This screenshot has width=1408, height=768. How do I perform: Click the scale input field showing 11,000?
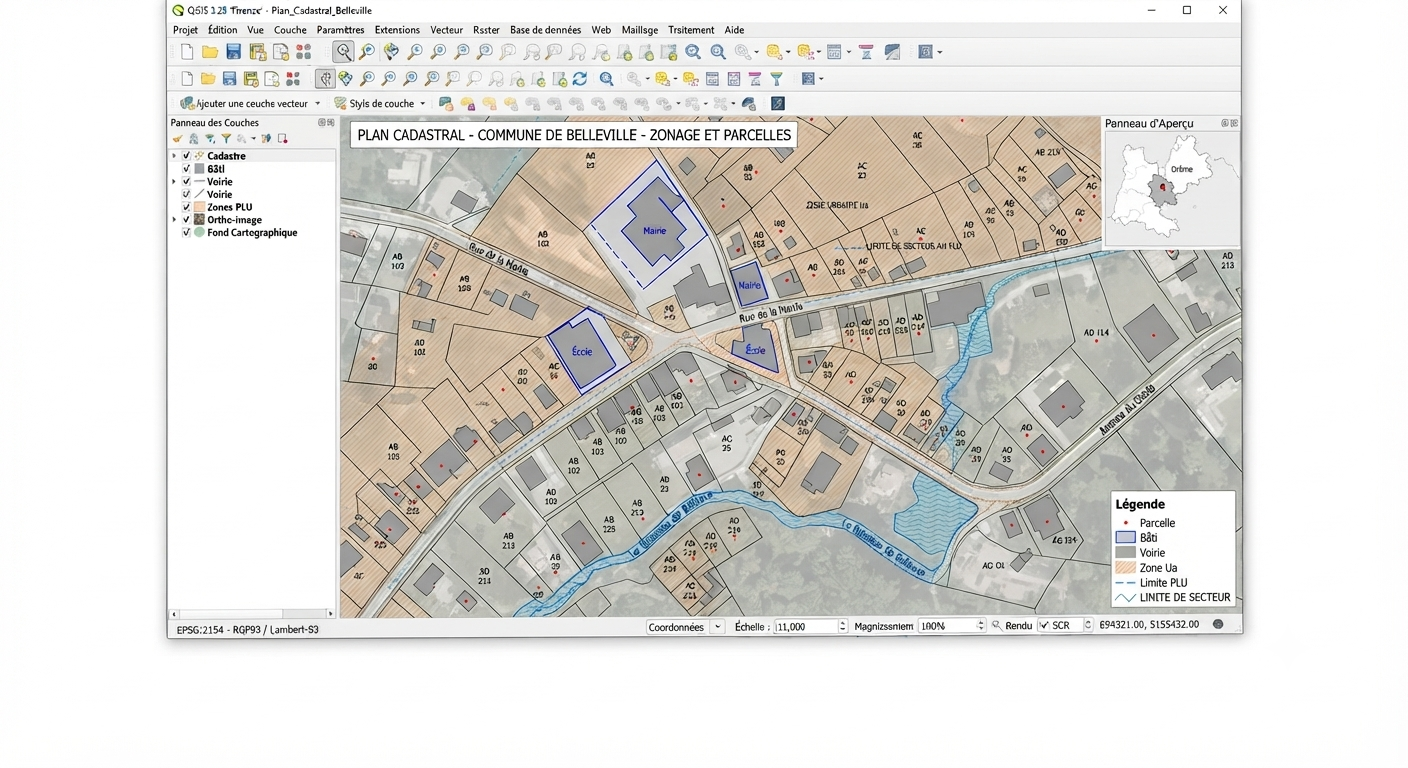point(806,626)
